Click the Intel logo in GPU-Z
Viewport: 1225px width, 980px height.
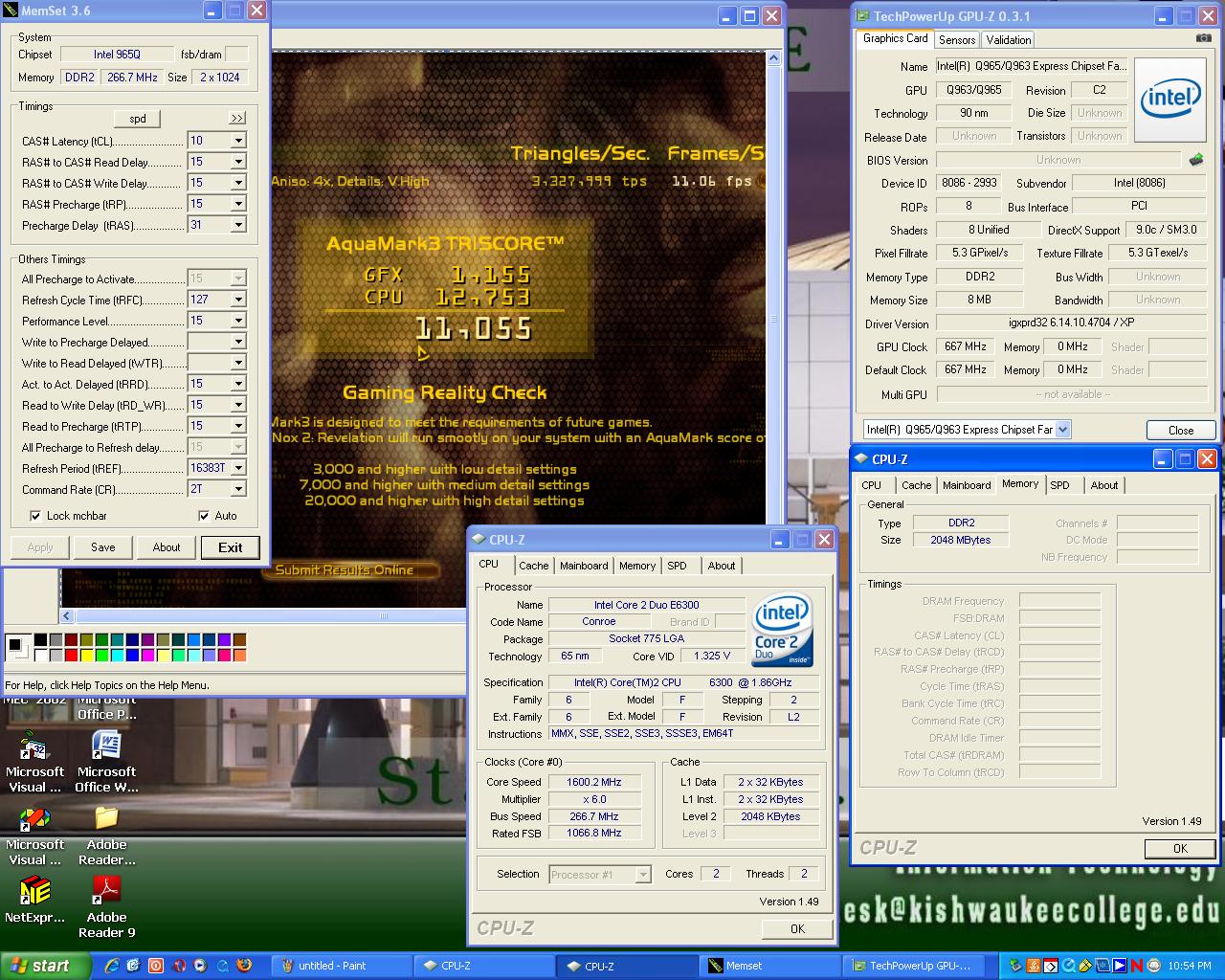(1171, 99)
